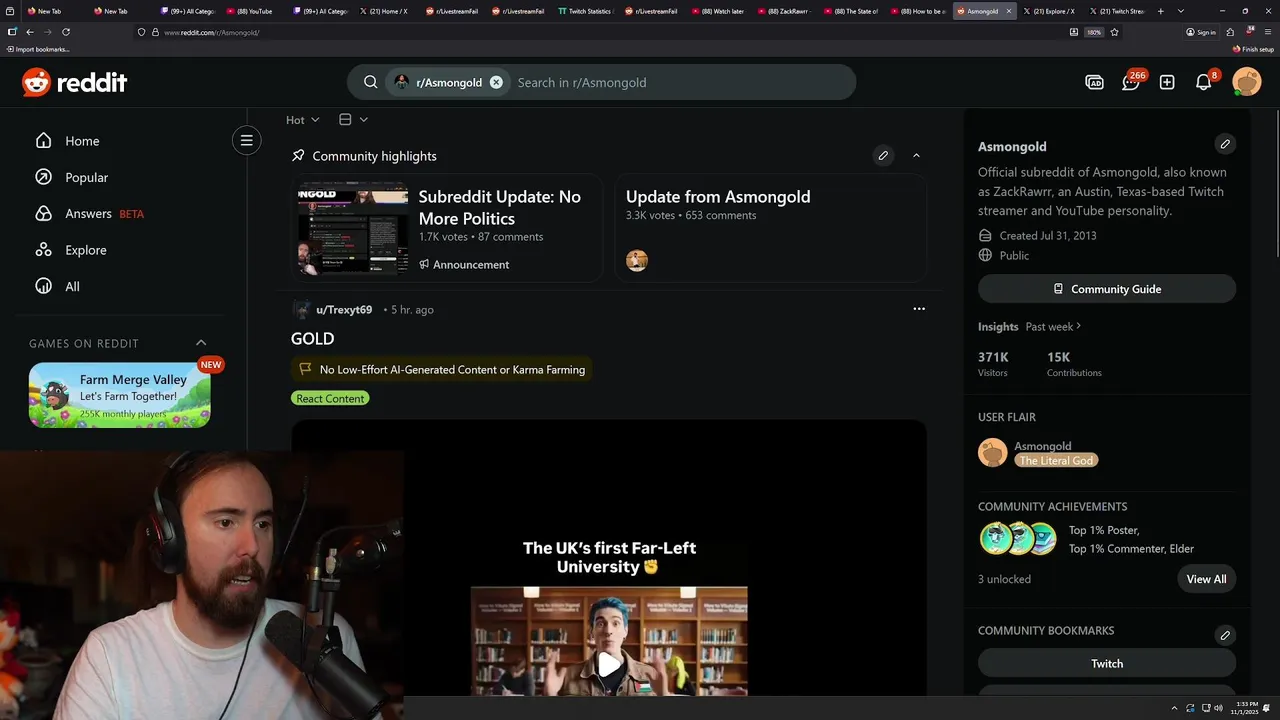Collapse the Games on Reddit section
The image size is (1280, 720).
click(x=201, y=343)
